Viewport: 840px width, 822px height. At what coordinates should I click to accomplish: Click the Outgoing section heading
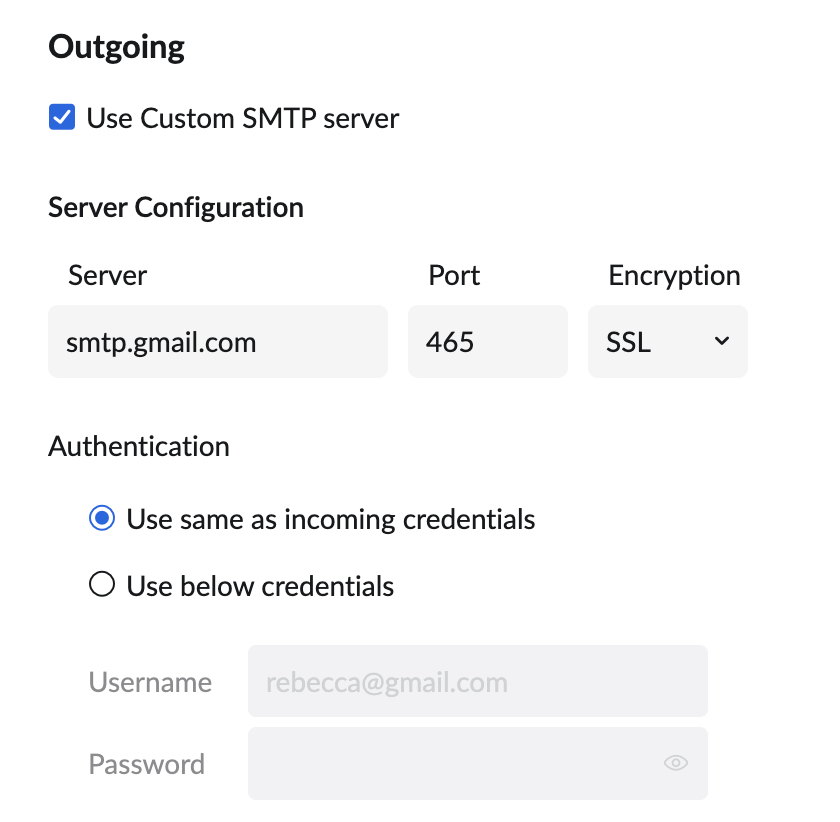coord(116,47)
